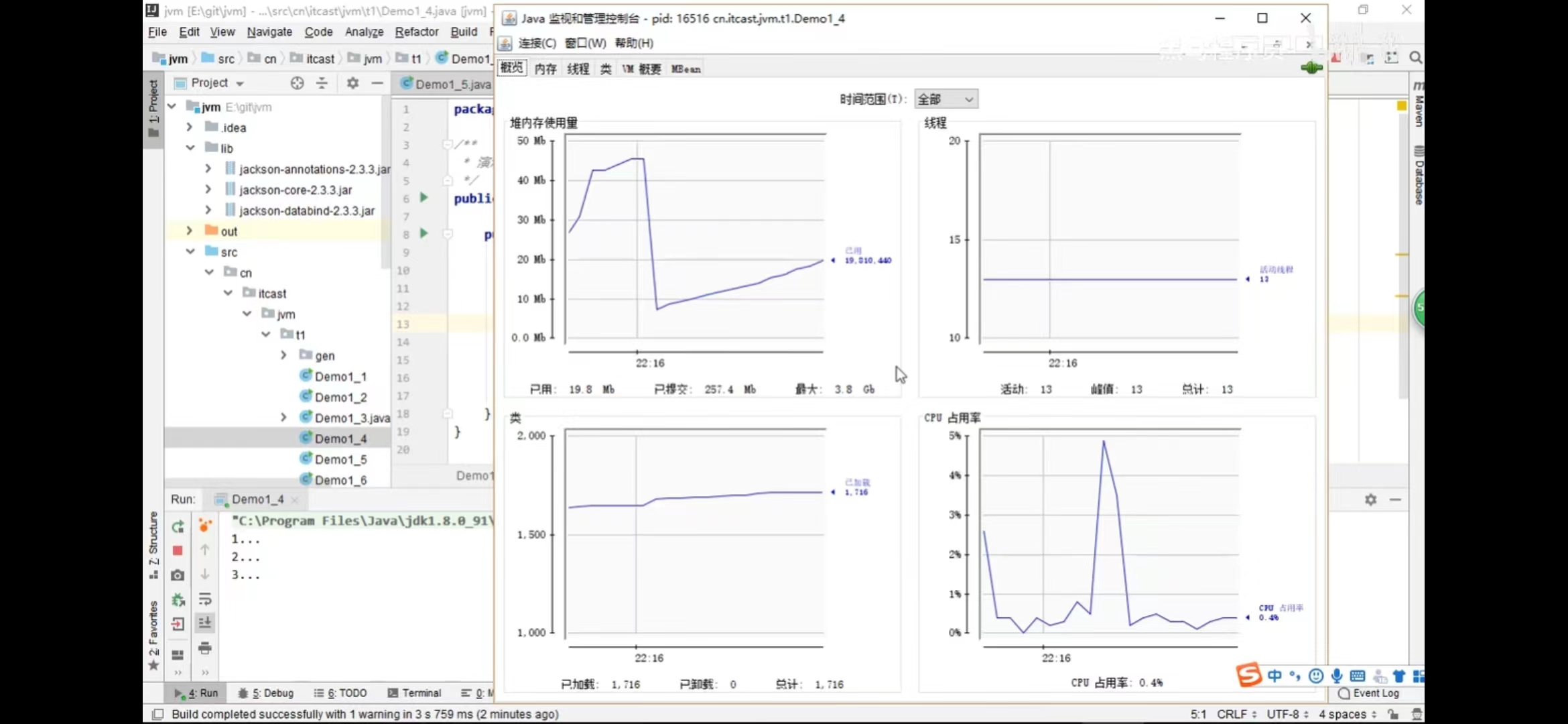
Task: Click the yellow warning marker in editor gutter
Action: [x=1401, y=106]
